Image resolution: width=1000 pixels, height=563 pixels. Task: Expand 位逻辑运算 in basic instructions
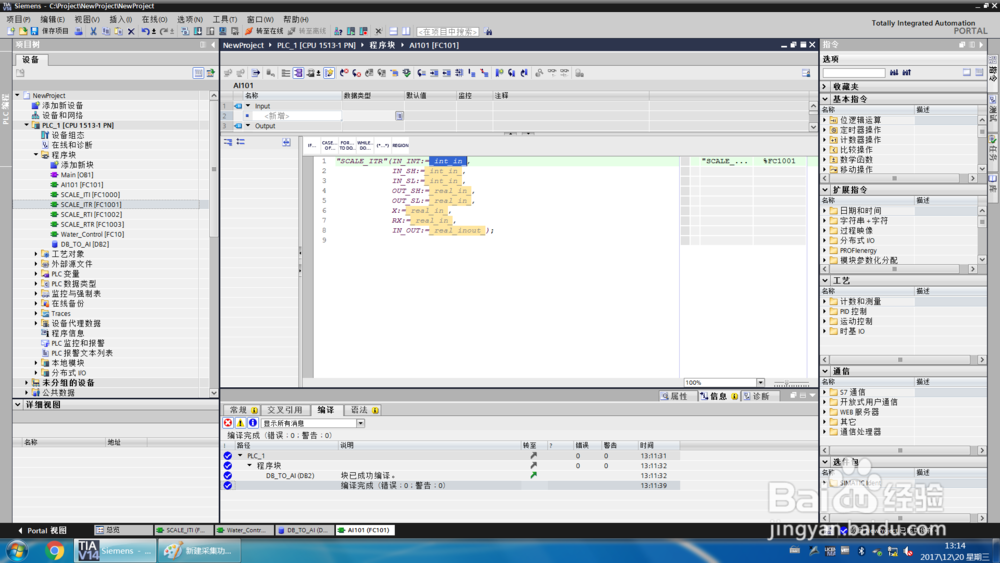825,120
